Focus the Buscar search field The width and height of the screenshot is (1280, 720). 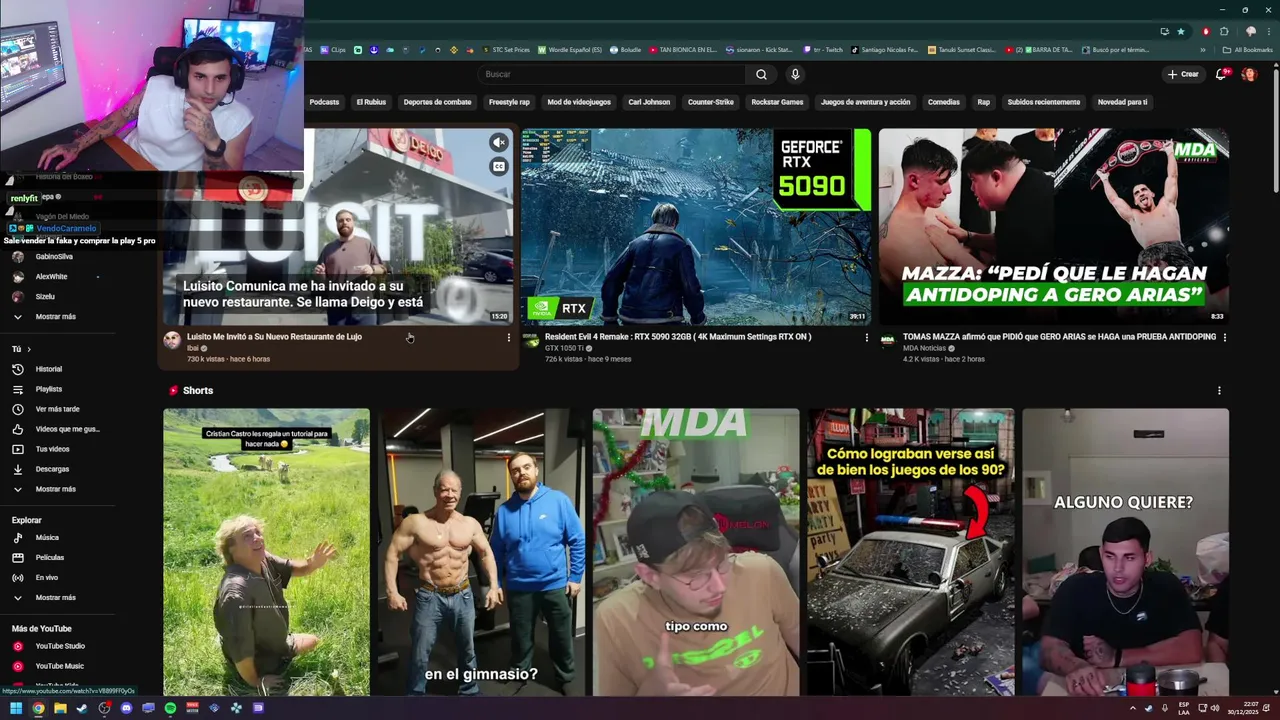pyautogui.click(x=612, y=74)
